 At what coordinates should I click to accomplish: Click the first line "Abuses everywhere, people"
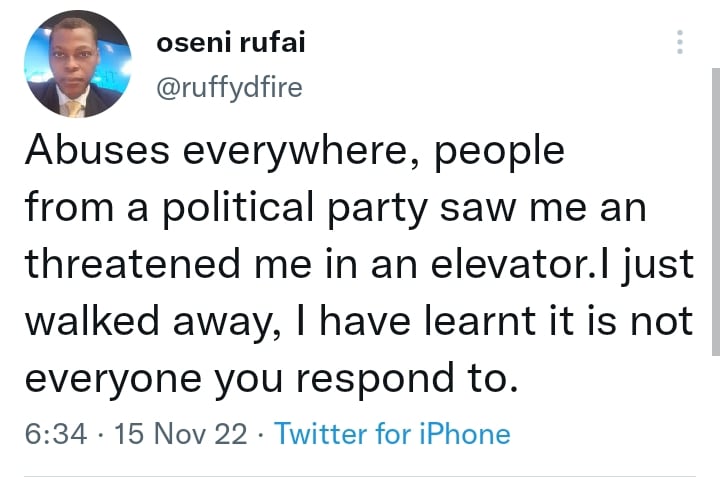click(x=294, y=153)
